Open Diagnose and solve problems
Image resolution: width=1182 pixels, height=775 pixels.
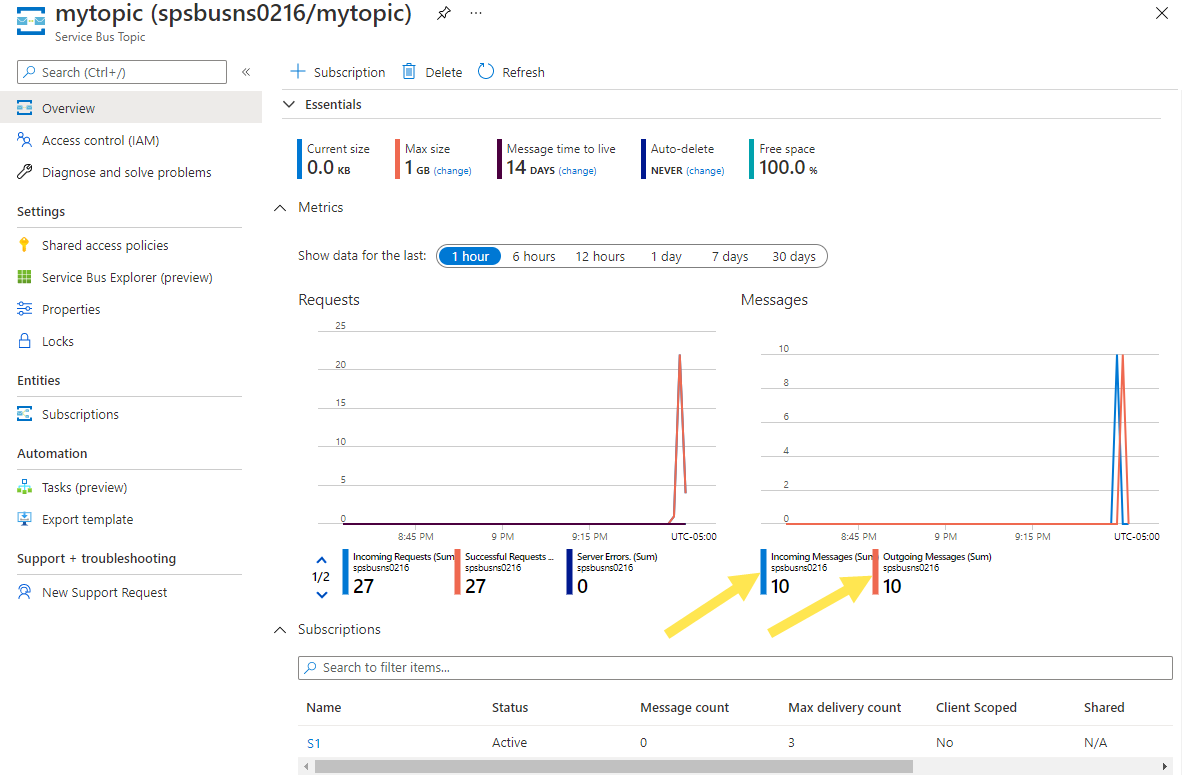tap(126, 172)
